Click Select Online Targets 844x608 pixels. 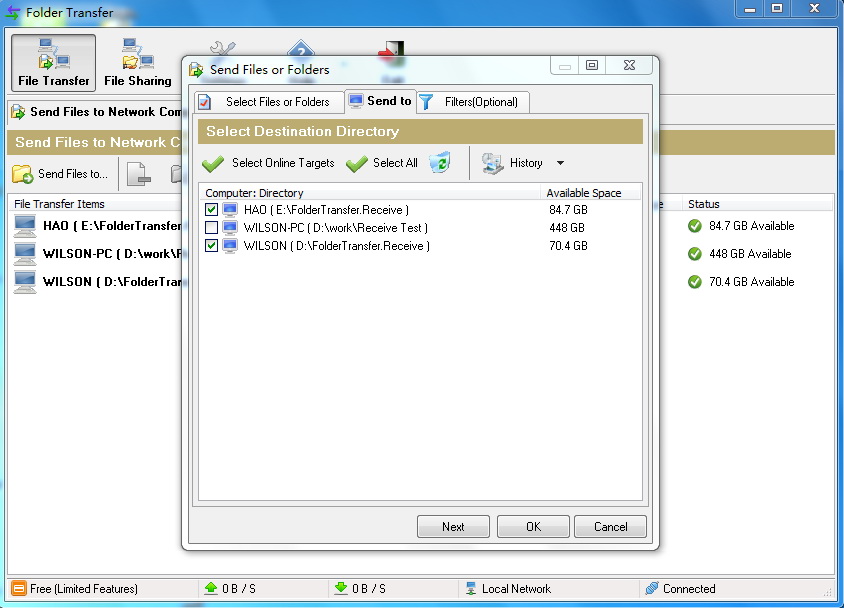[269, 163]
